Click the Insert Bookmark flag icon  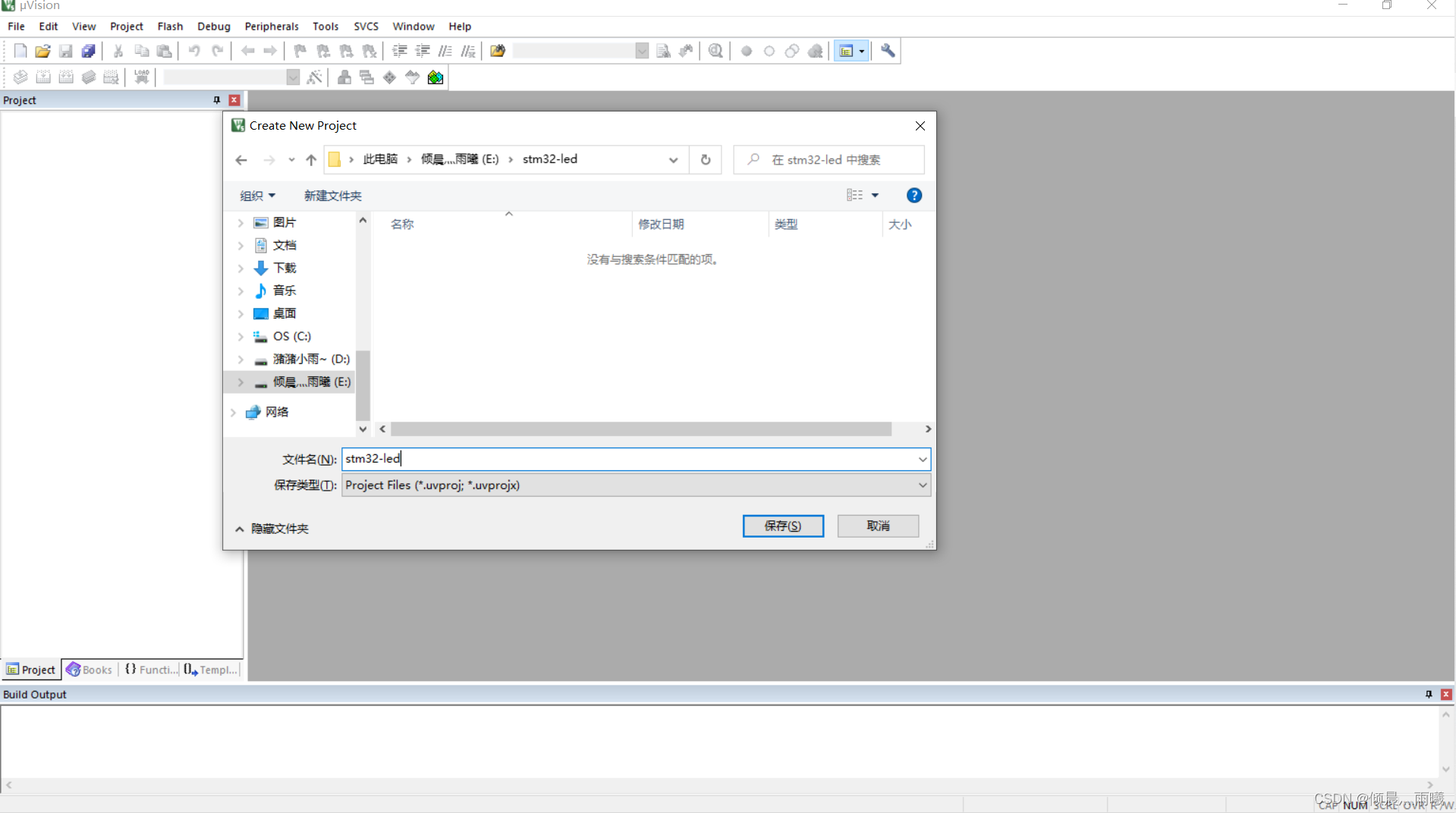[x=300, y=51]
